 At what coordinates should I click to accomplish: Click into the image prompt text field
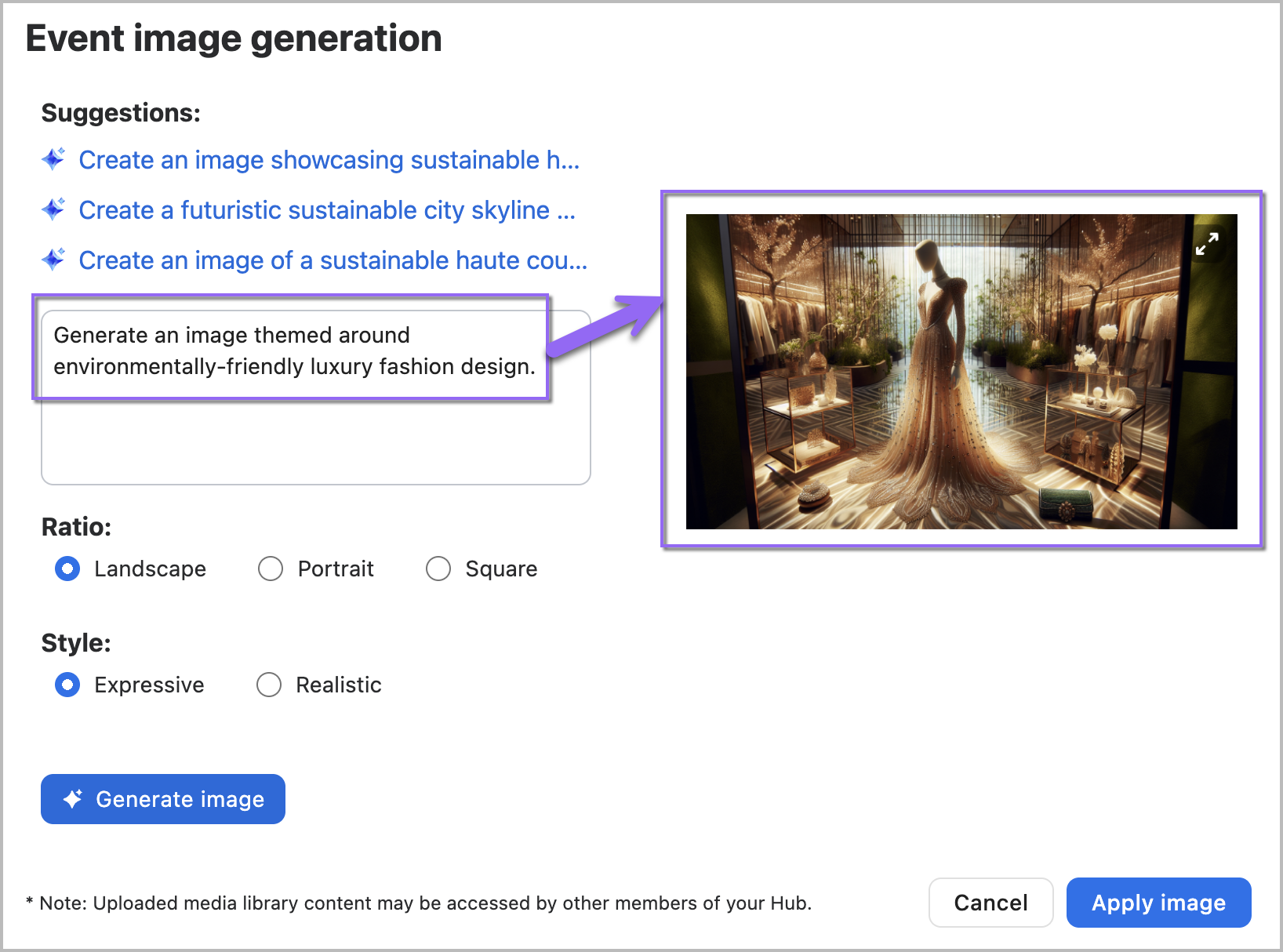315,439
